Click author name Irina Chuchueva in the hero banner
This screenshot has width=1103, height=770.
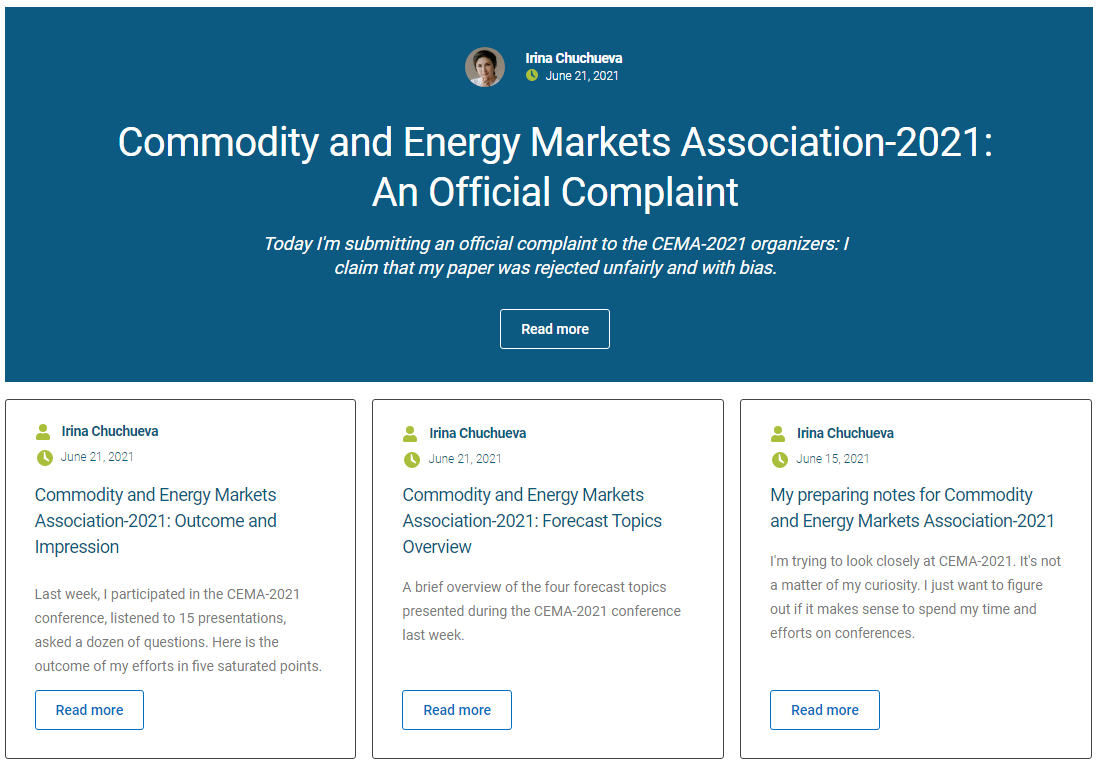[573, 58]
